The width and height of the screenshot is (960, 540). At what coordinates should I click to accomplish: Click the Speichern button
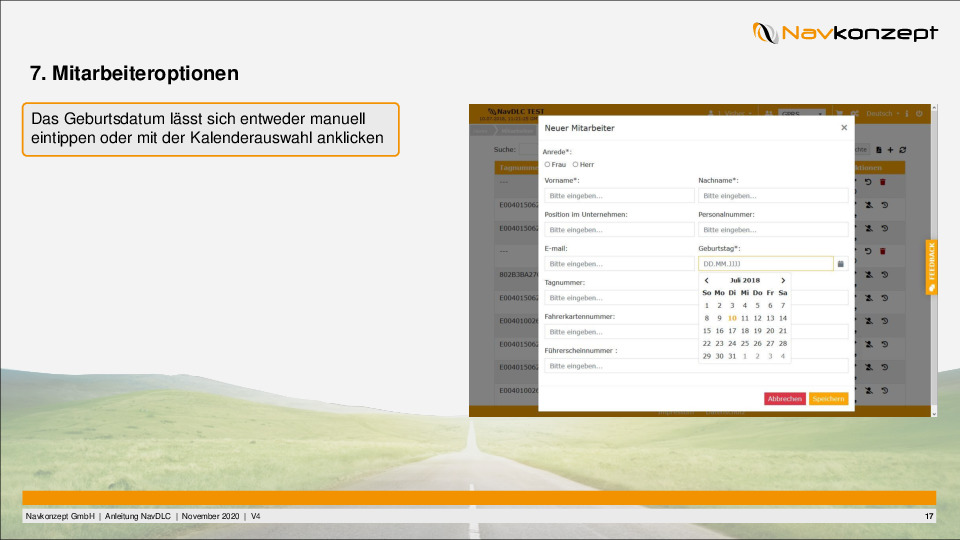[x=828, y=399]
